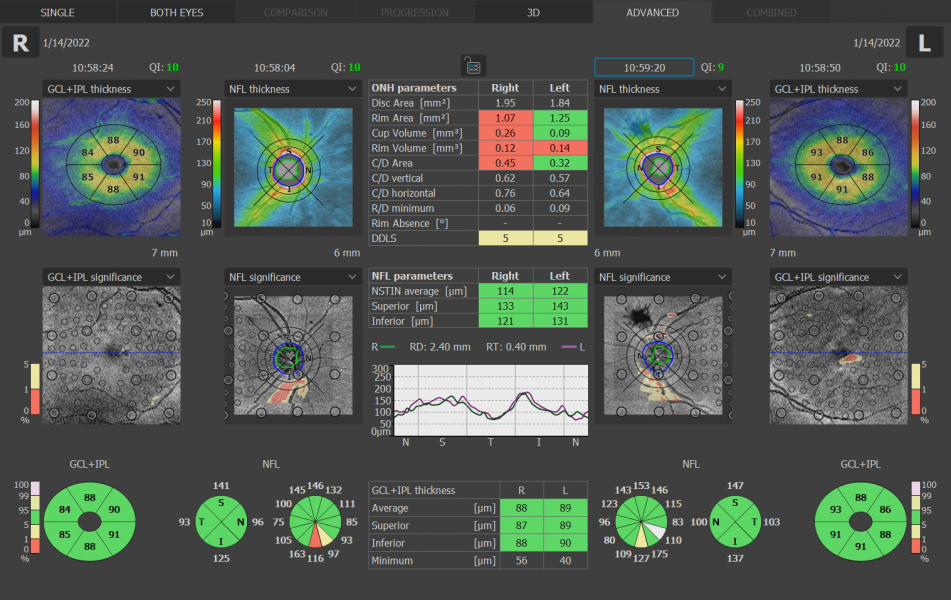Click the left eye GCL+IPL color scale bar

[x=915, y=164]
